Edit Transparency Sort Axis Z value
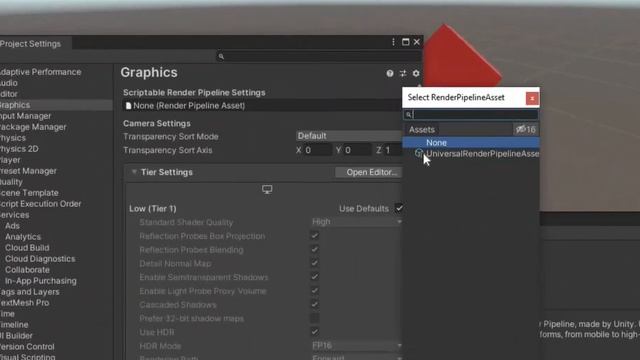 click(x=393, y=150)
